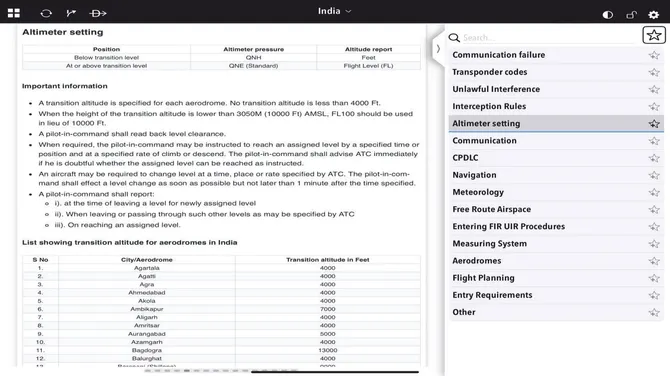Click the Ambikapur aerodrome row
This screenshot has height=376, width=670.
pyautogui.click(x=221, y=309)
